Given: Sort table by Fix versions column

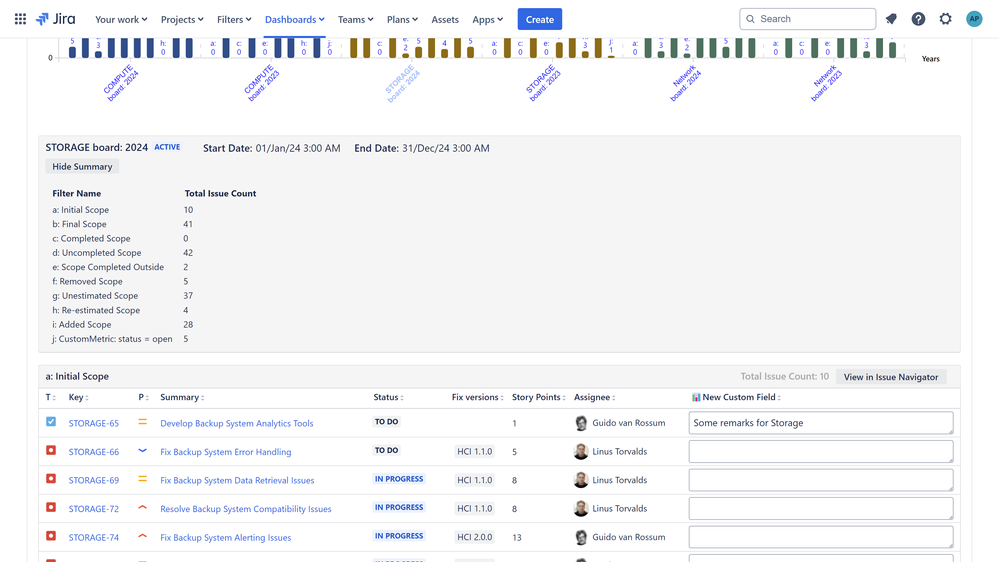Looking at the screenshot, I should click(x=477, y=397).
